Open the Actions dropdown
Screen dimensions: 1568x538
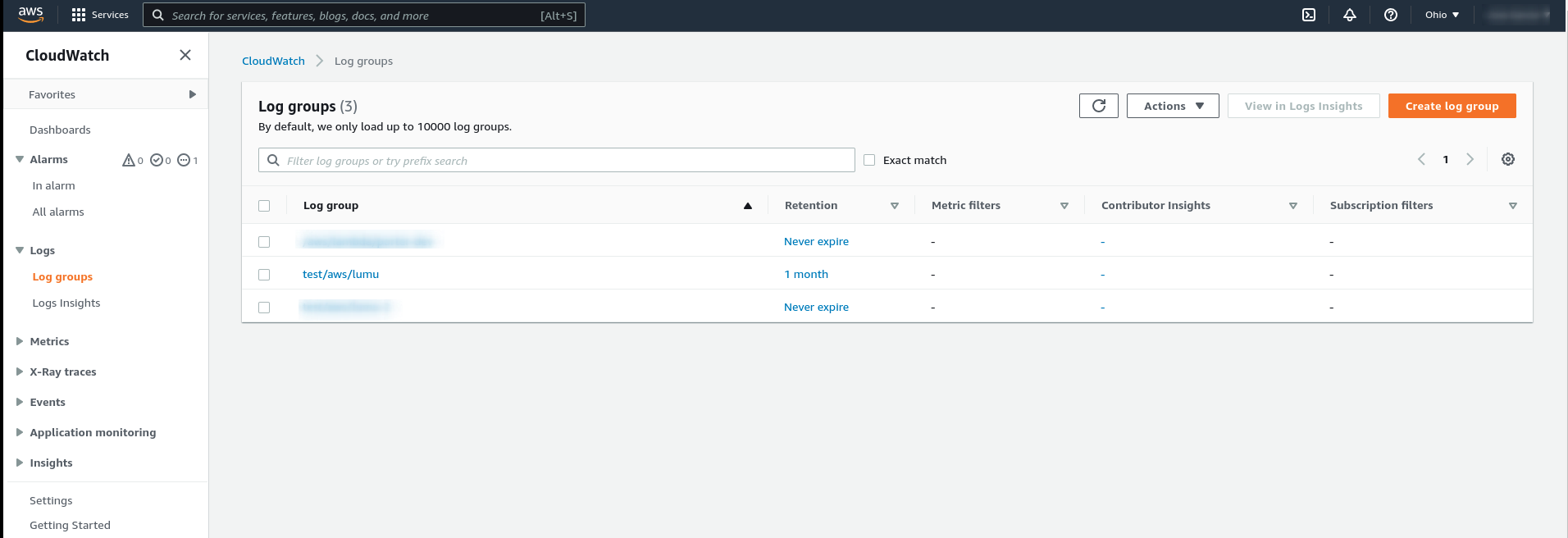coord(1173,106)
